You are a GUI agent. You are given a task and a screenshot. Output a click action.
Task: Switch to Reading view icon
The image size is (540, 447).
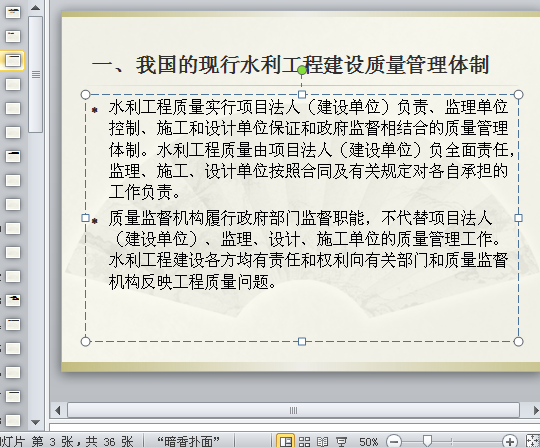point(322,441)
